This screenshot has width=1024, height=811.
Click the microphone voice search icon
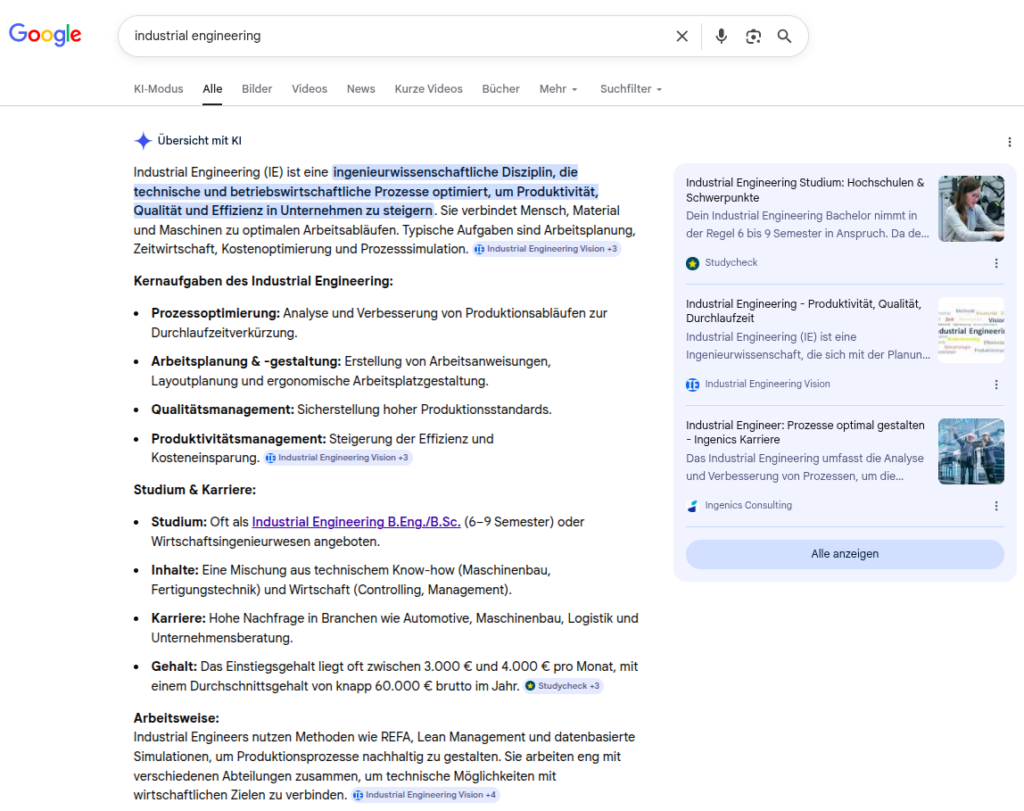[721, 36]
